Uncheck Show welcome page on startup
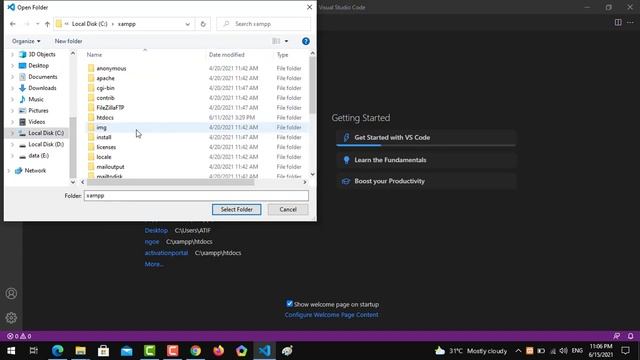This screenshot has width=640, height=360. [289, 304]
